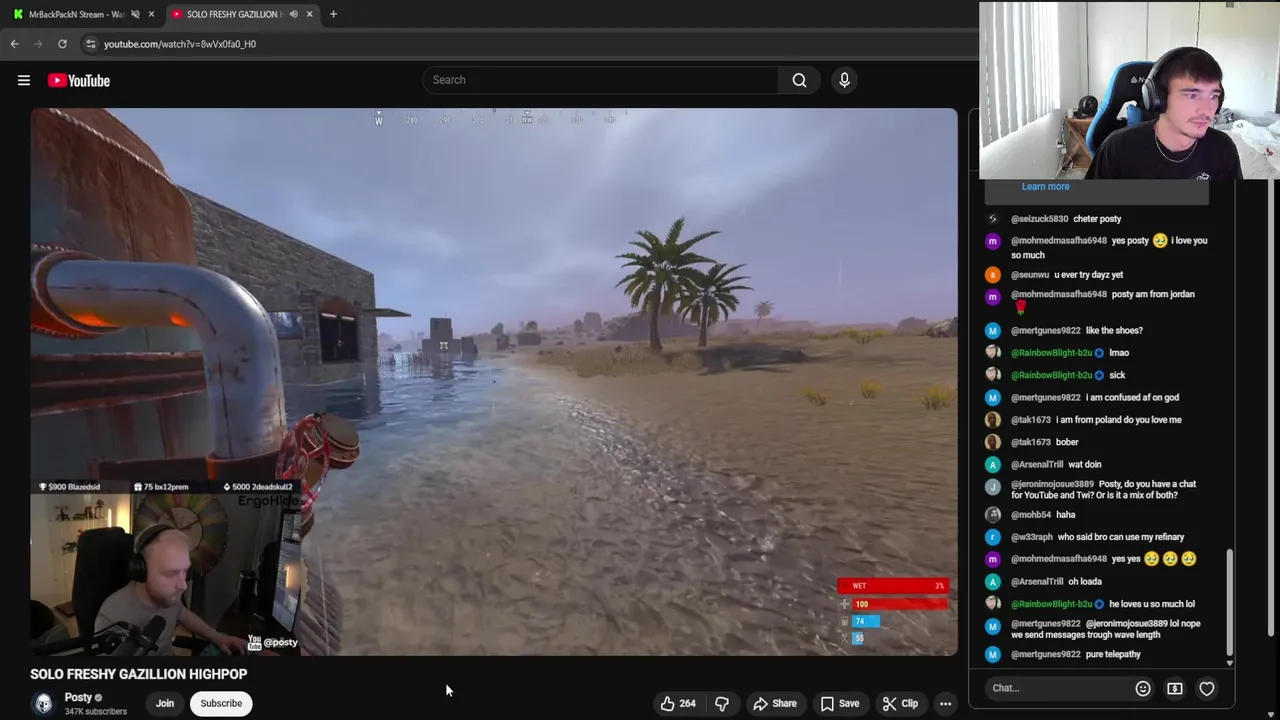Open @seizuck5830's chat message
1280x720 pixels.
coord(1097,219)
